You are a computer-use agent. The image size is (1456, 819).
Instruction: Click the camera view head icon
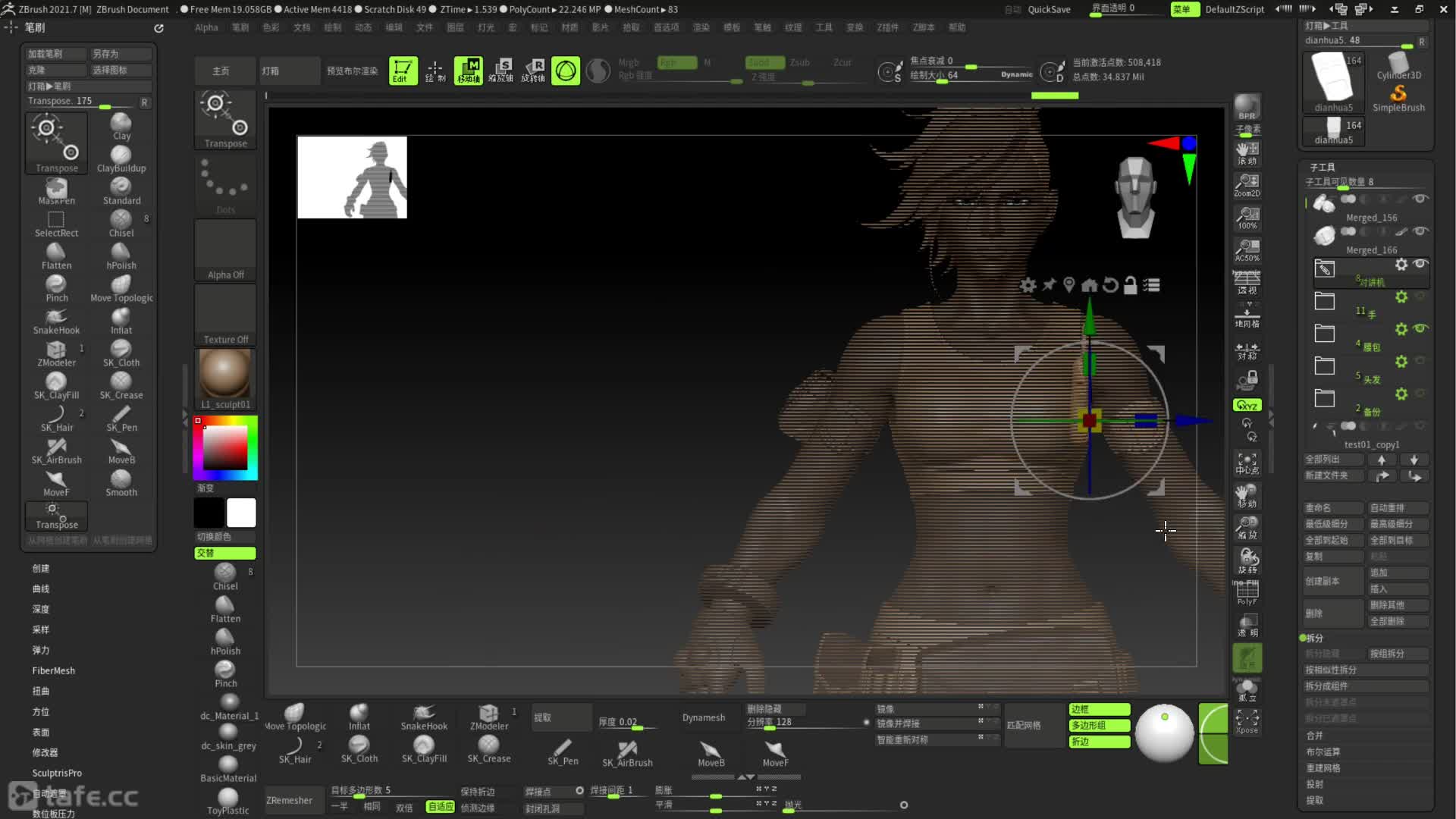coord(1135,197)
